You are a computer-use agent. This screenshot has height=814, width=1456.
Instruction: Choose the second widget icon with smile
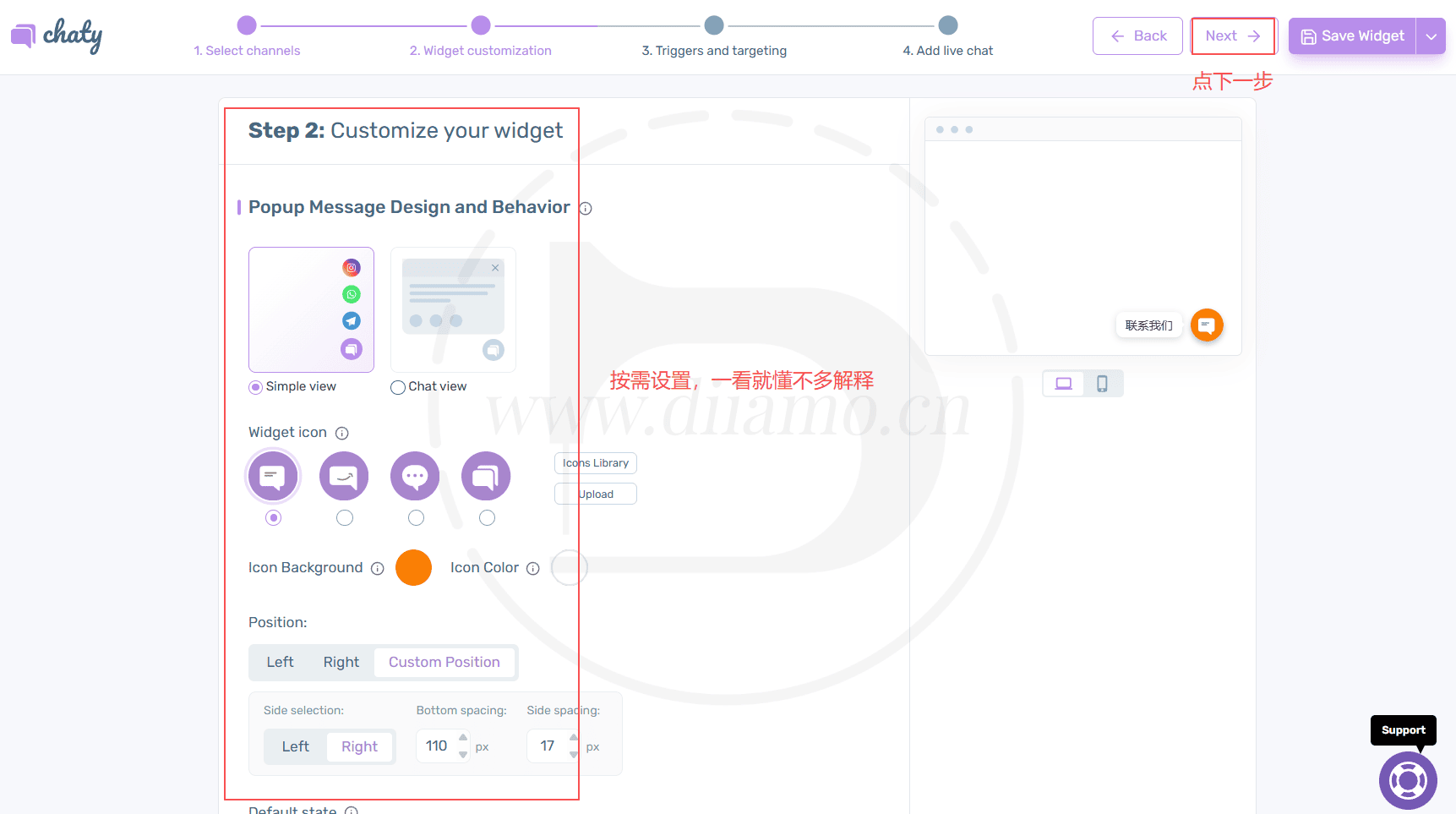click(x=344, y=477)
